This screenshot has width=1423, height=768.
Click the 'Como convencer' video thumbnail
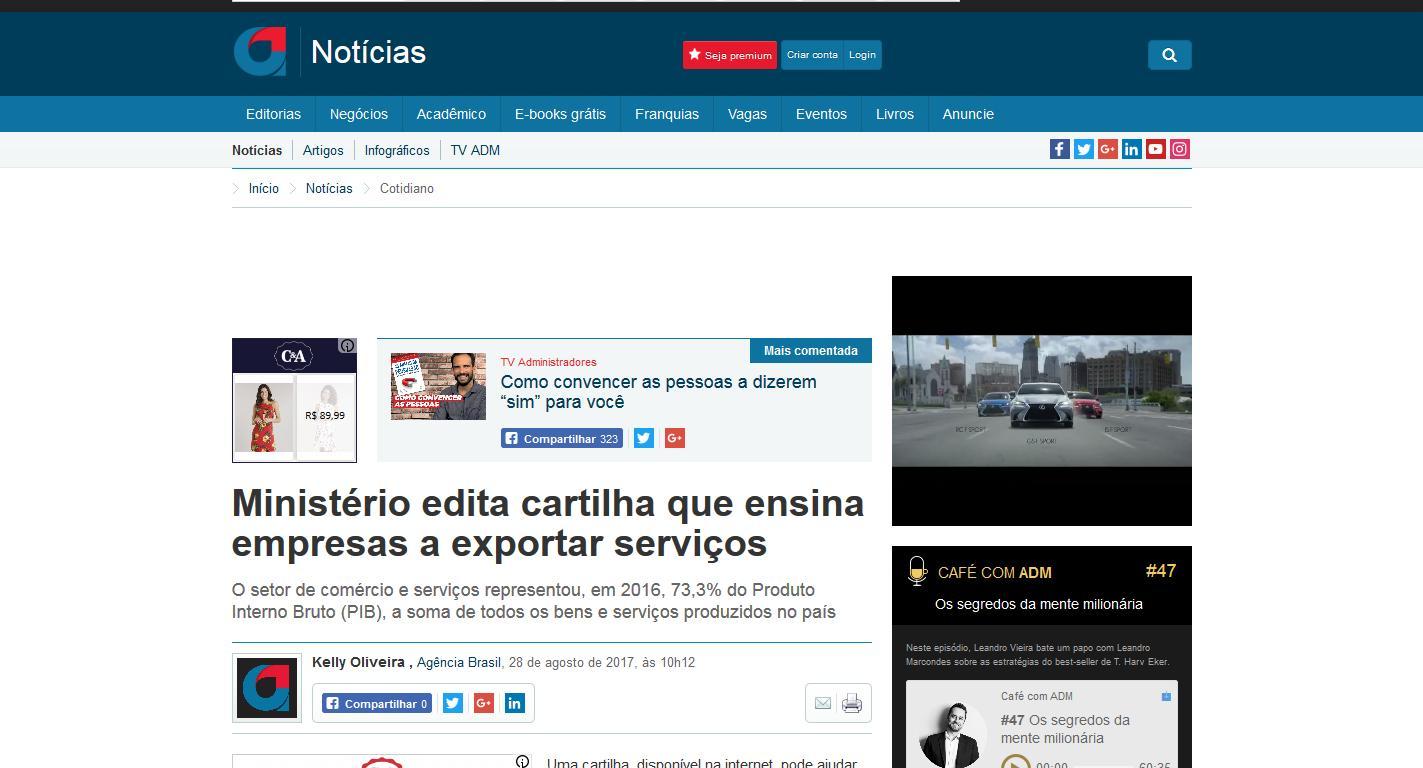click(438, 386)
